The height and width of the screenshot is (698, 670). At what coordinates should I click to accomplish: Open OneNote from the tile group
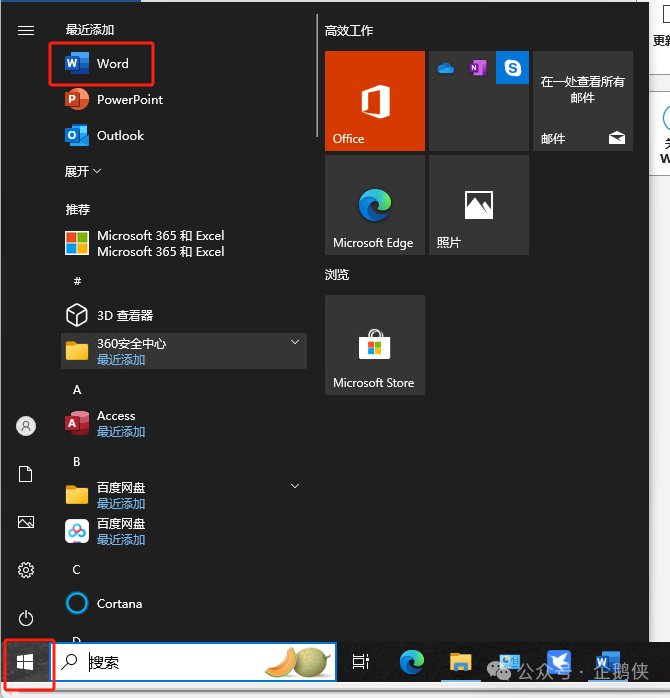click(x=479, y=68)
